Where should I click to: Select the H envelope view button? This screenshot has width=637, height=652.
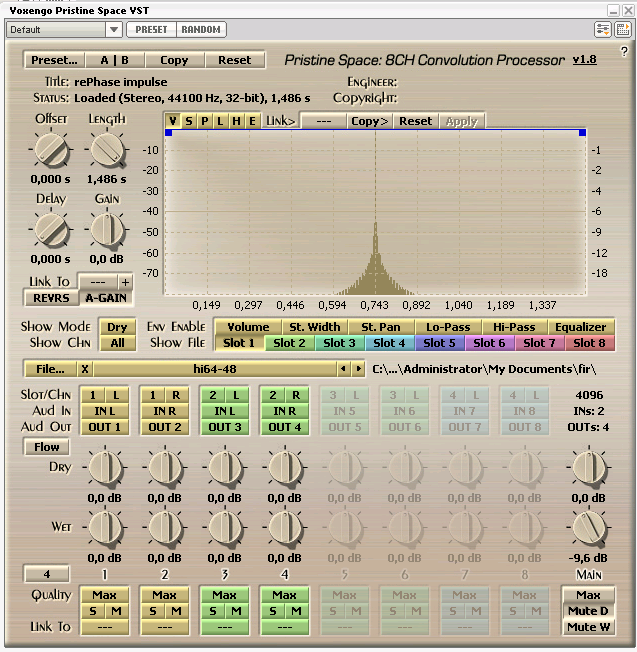pos(236,121)
